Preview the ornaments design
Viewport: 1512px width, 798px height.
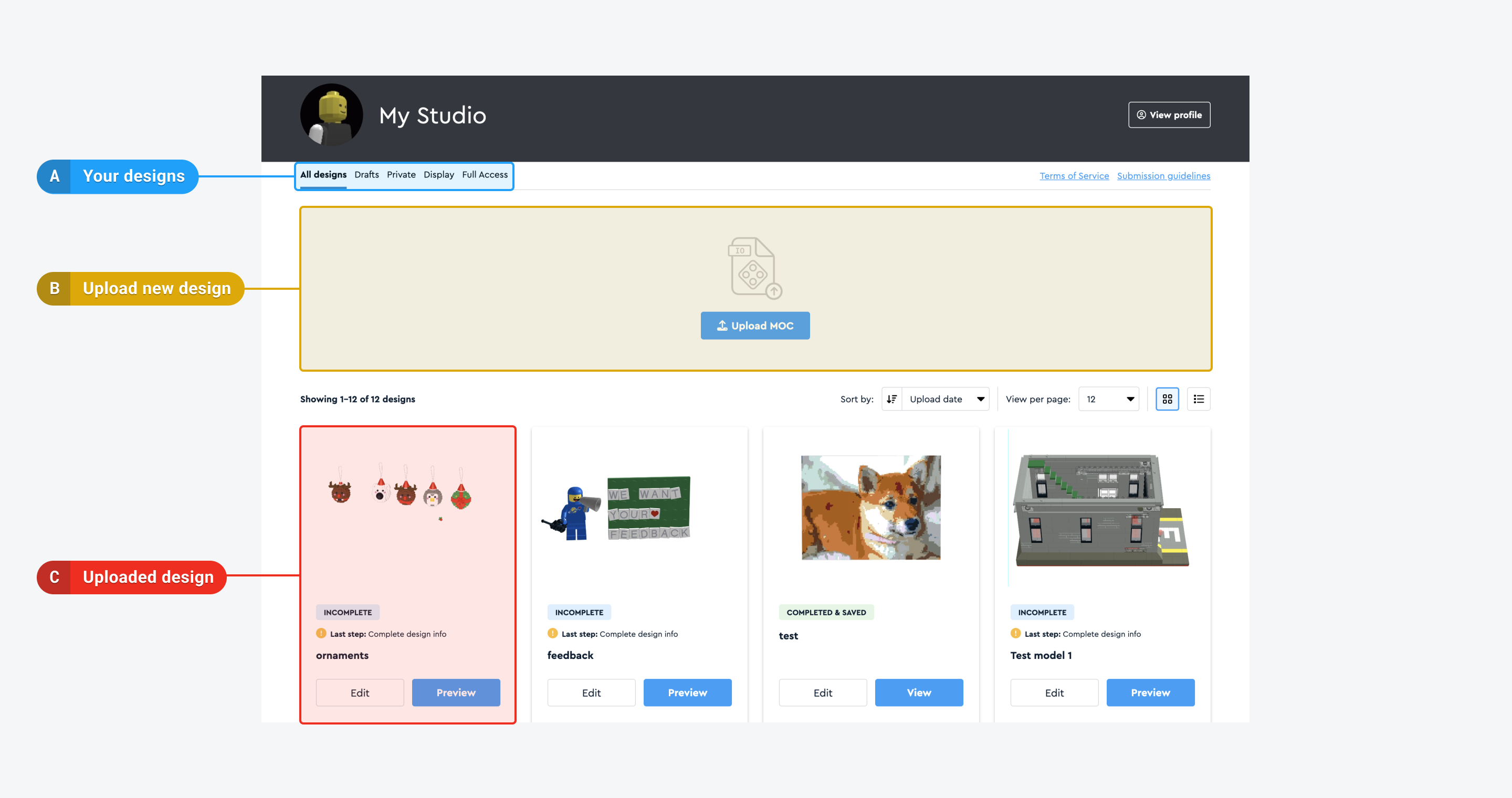coord(456,693)
